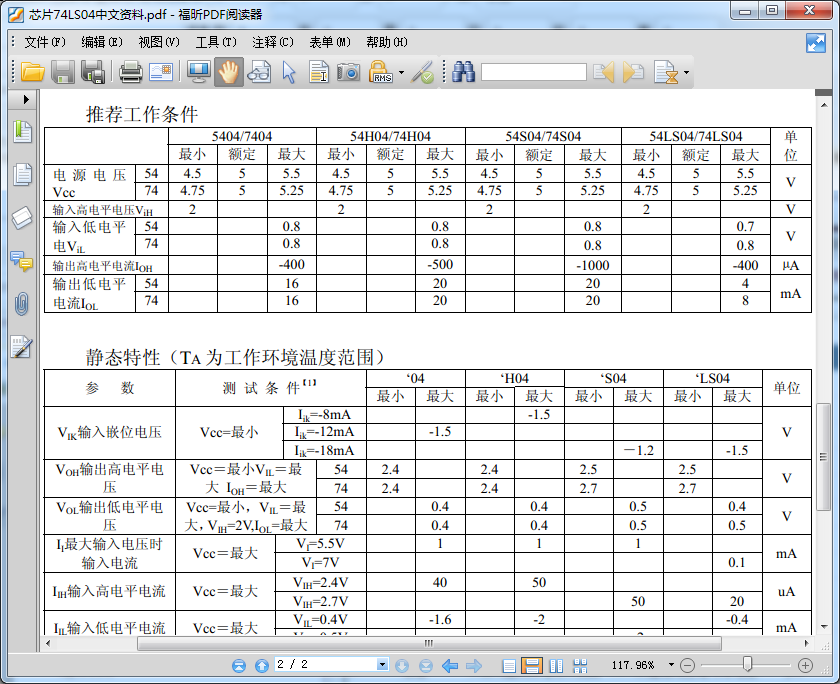Click the 推荐工作条件 heading text
The width and height of the screenshot is (840, 684).
[x=142, y=114]
